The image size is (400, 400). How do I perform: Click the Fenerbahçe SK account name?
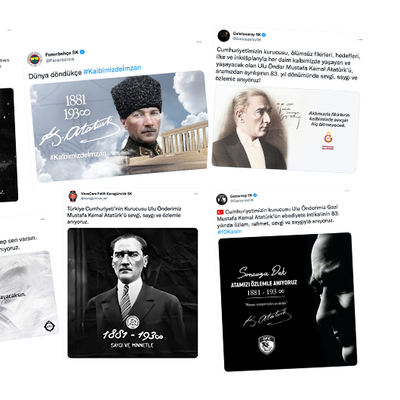click(62, 53)
